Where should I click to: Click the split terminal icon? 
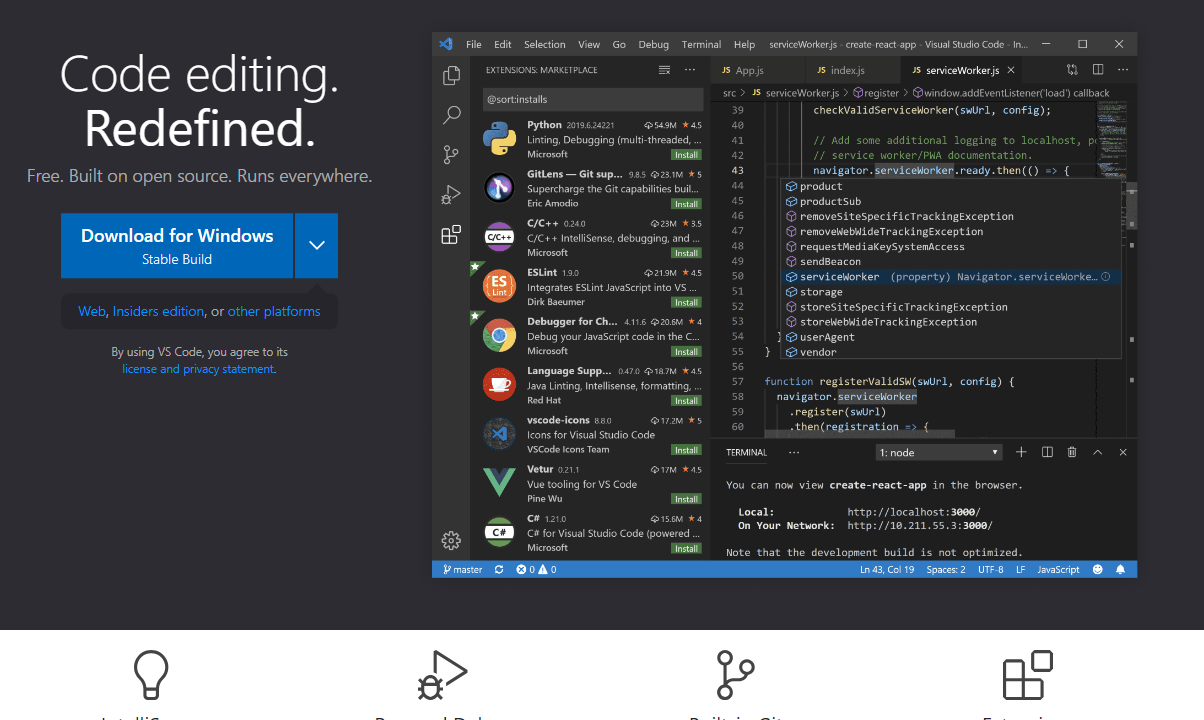[1047, 452]
